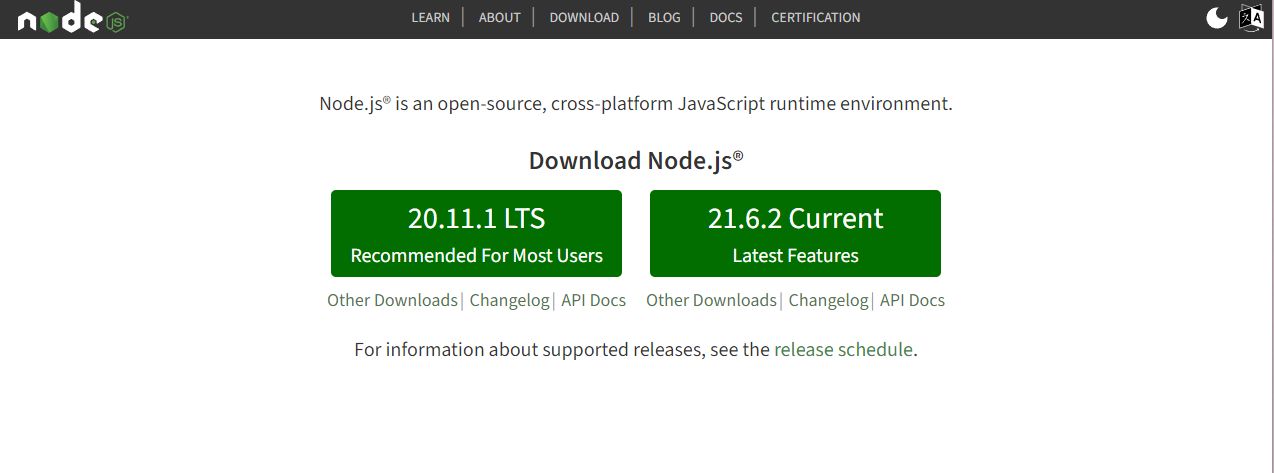Viewport: 1274px width, 473px height.
Task: Open API Docs under the LTS button
Action: coord(593,300)
